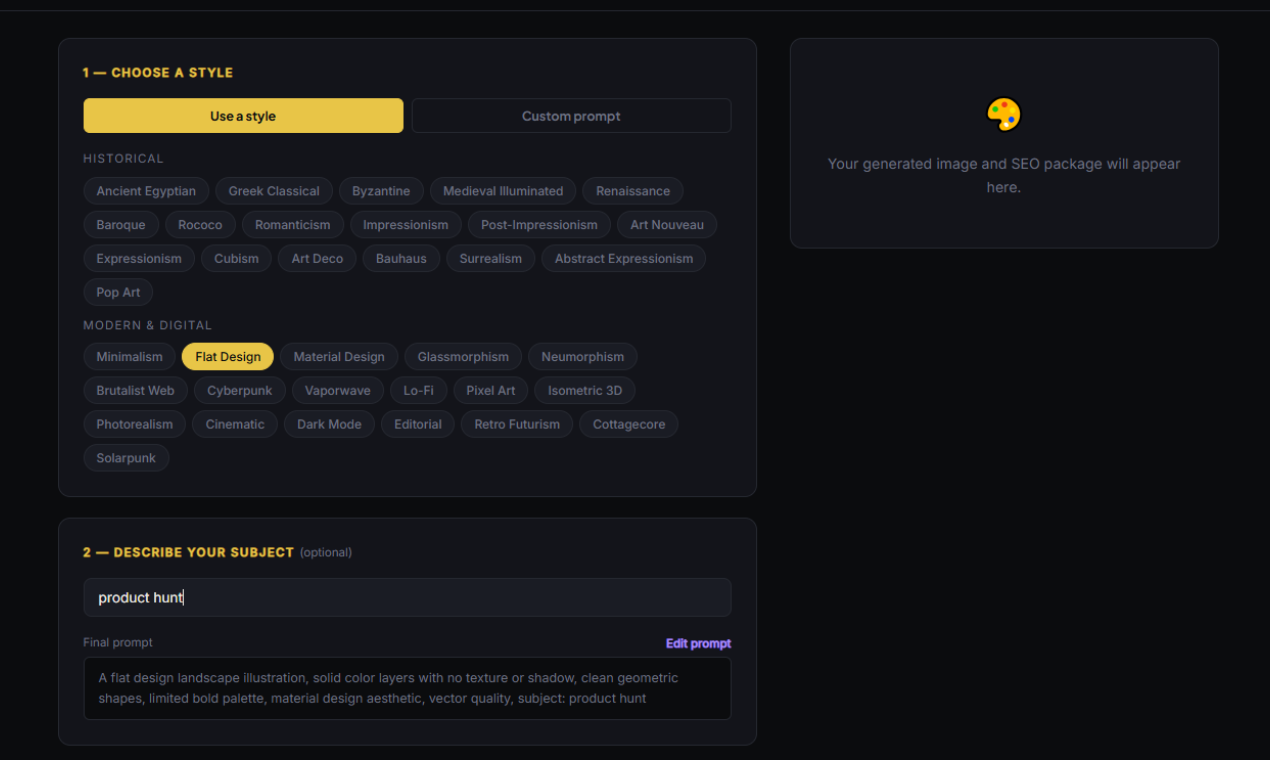
Task: Select the Photorealism style
Action: click(134, 424)
